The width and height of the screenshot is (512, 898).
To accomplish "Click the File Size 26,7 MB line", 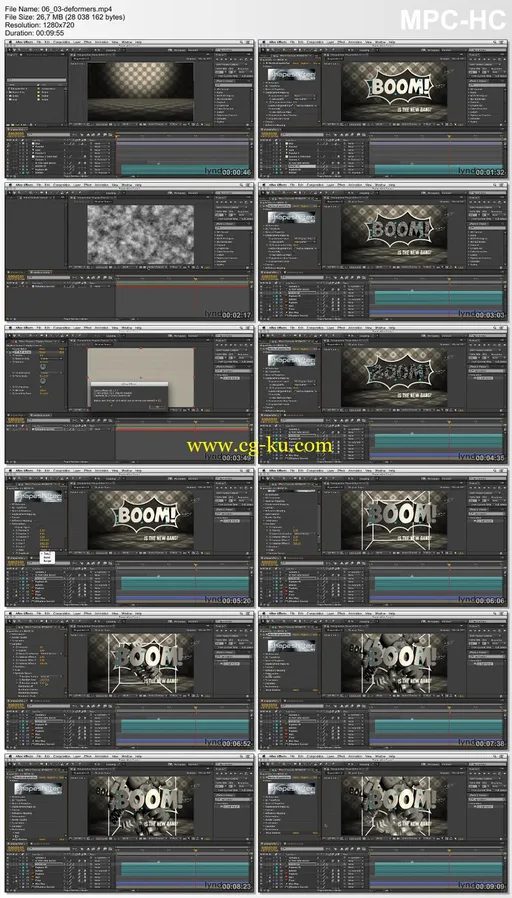I will [x=65, y=17].
